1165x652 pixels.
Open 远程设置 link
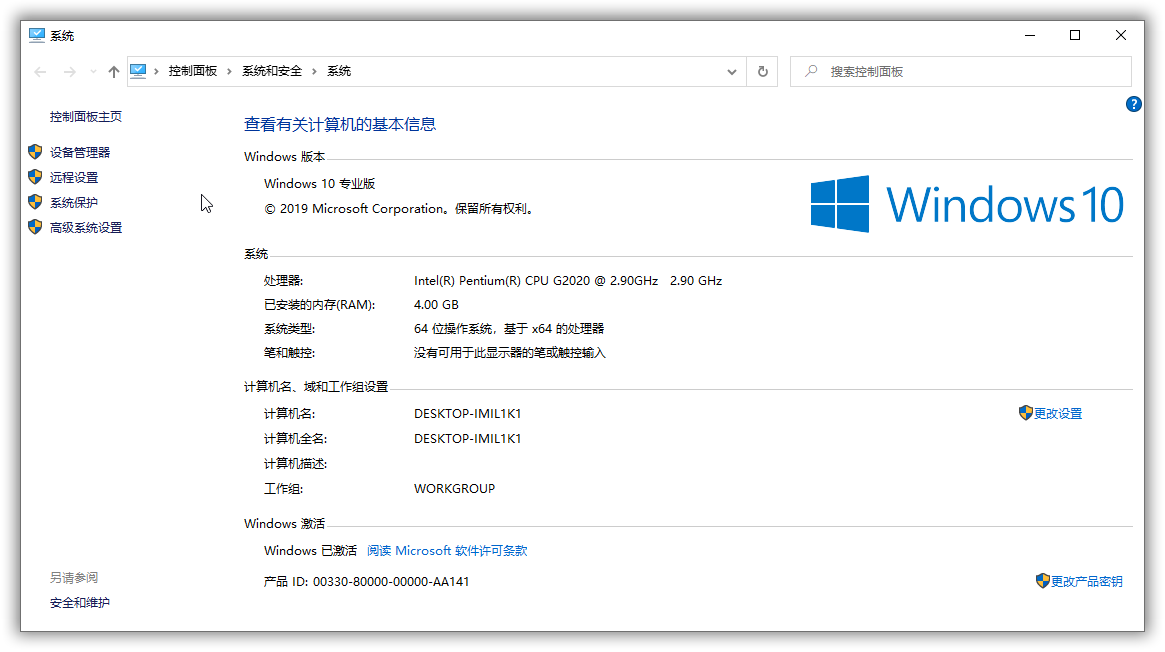click(74, 177)
